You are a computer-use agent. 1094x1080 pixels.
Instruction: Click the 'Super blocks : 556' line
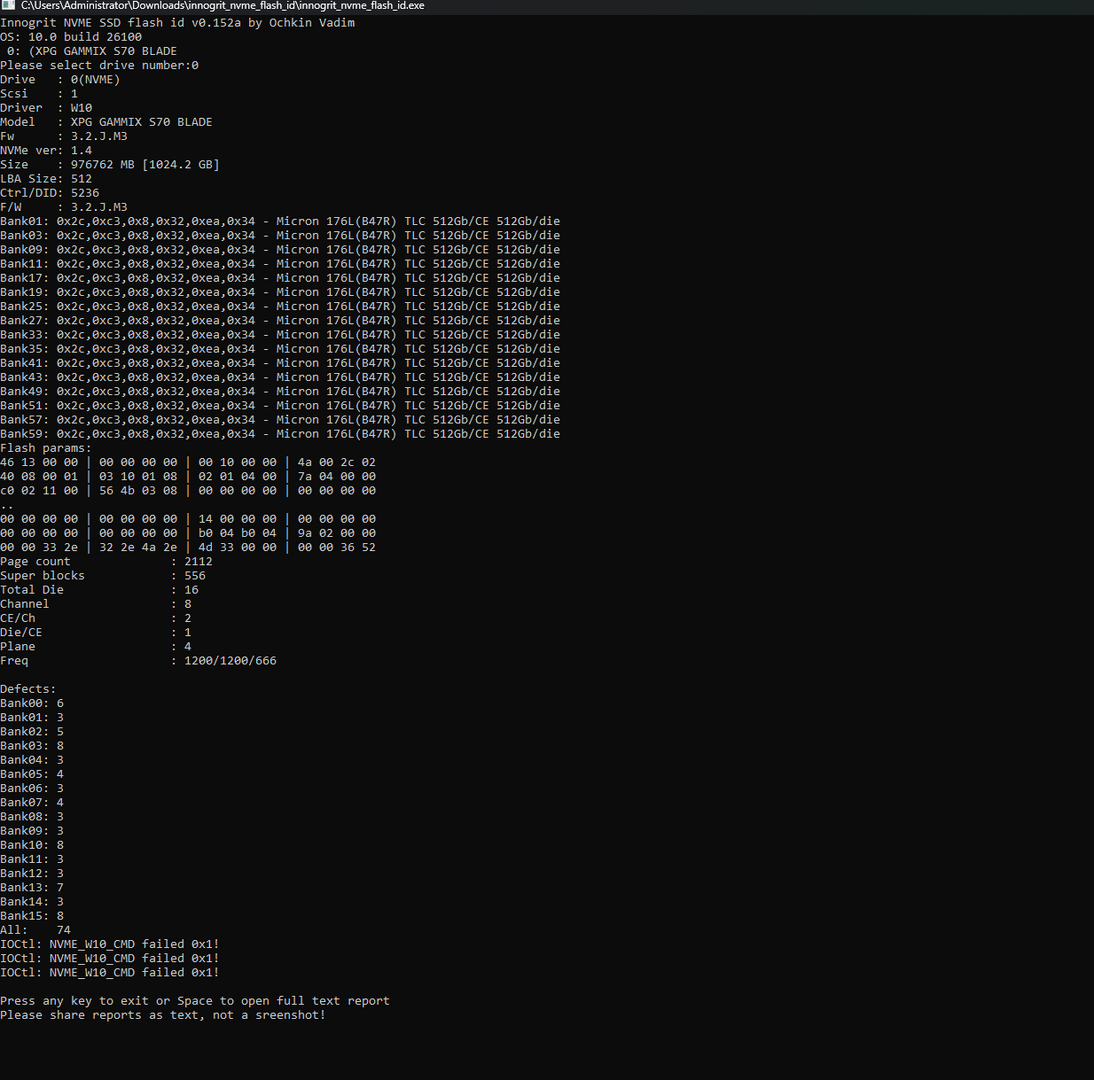[103, 576]
